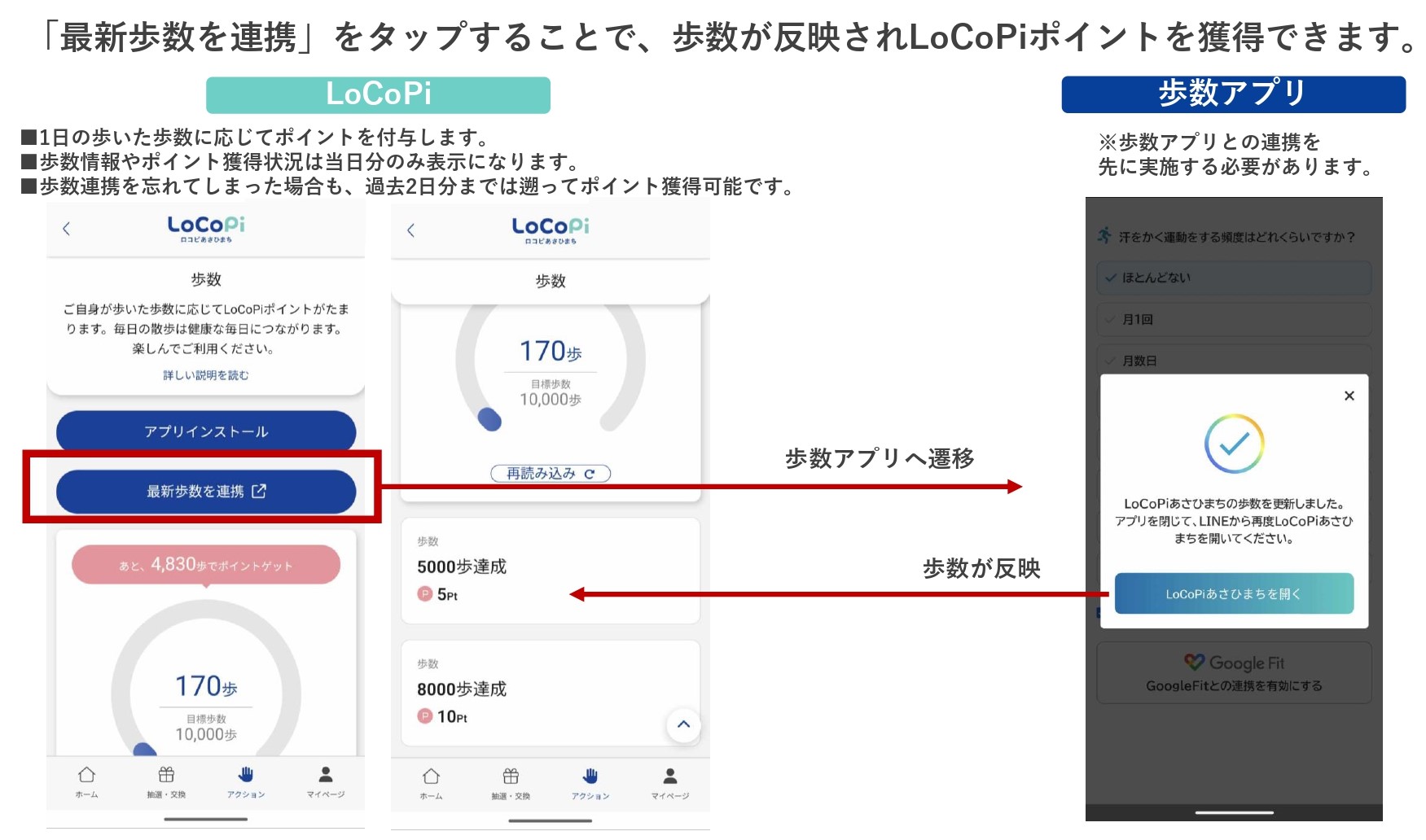Viewport: 1426px width, 840px height.
Task: Click the running person icon beside the question
Action: pyautogui.click(x=1104, y=235)
